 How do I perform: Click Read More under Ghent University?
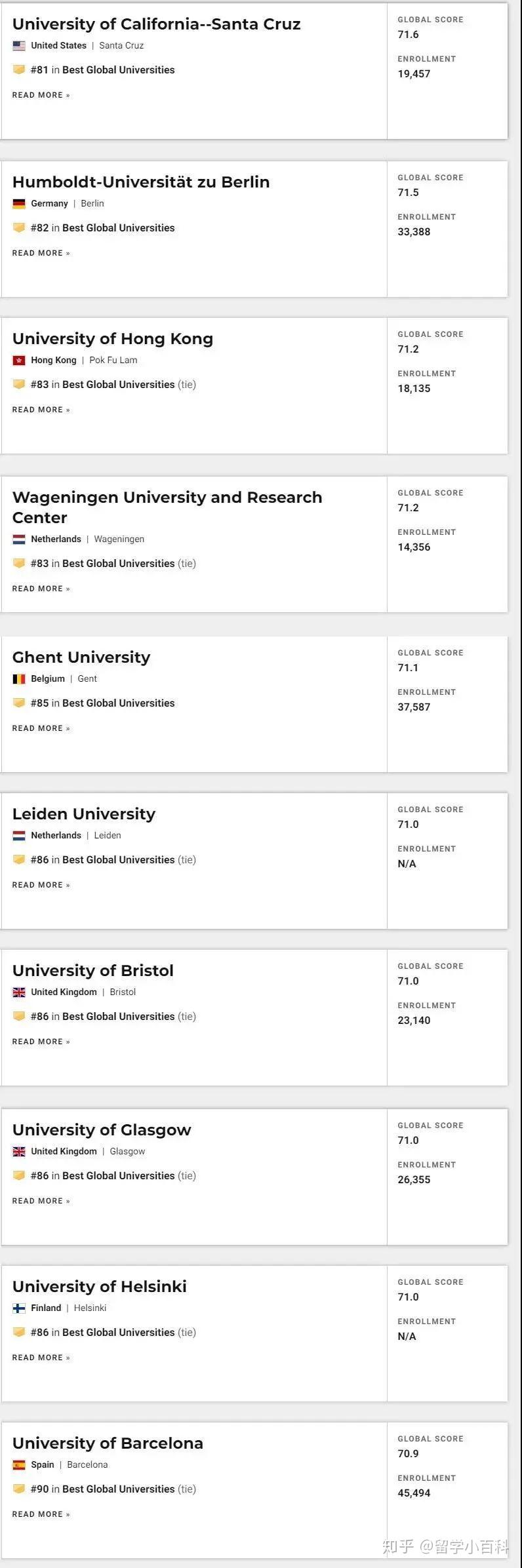41,728
